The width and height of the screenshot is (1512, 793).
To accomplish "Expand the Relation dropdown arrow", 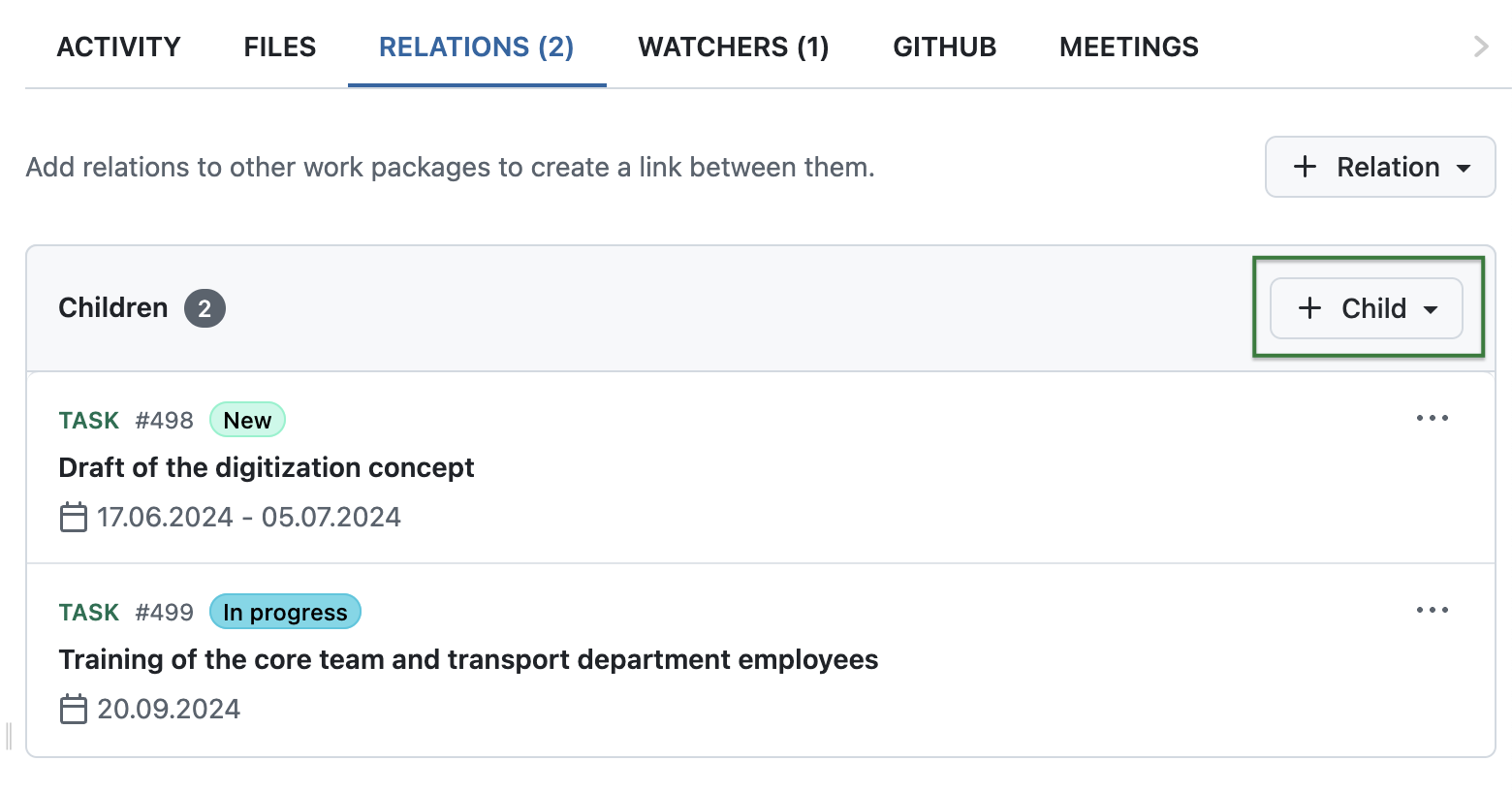I will [x=1464, y=167].
